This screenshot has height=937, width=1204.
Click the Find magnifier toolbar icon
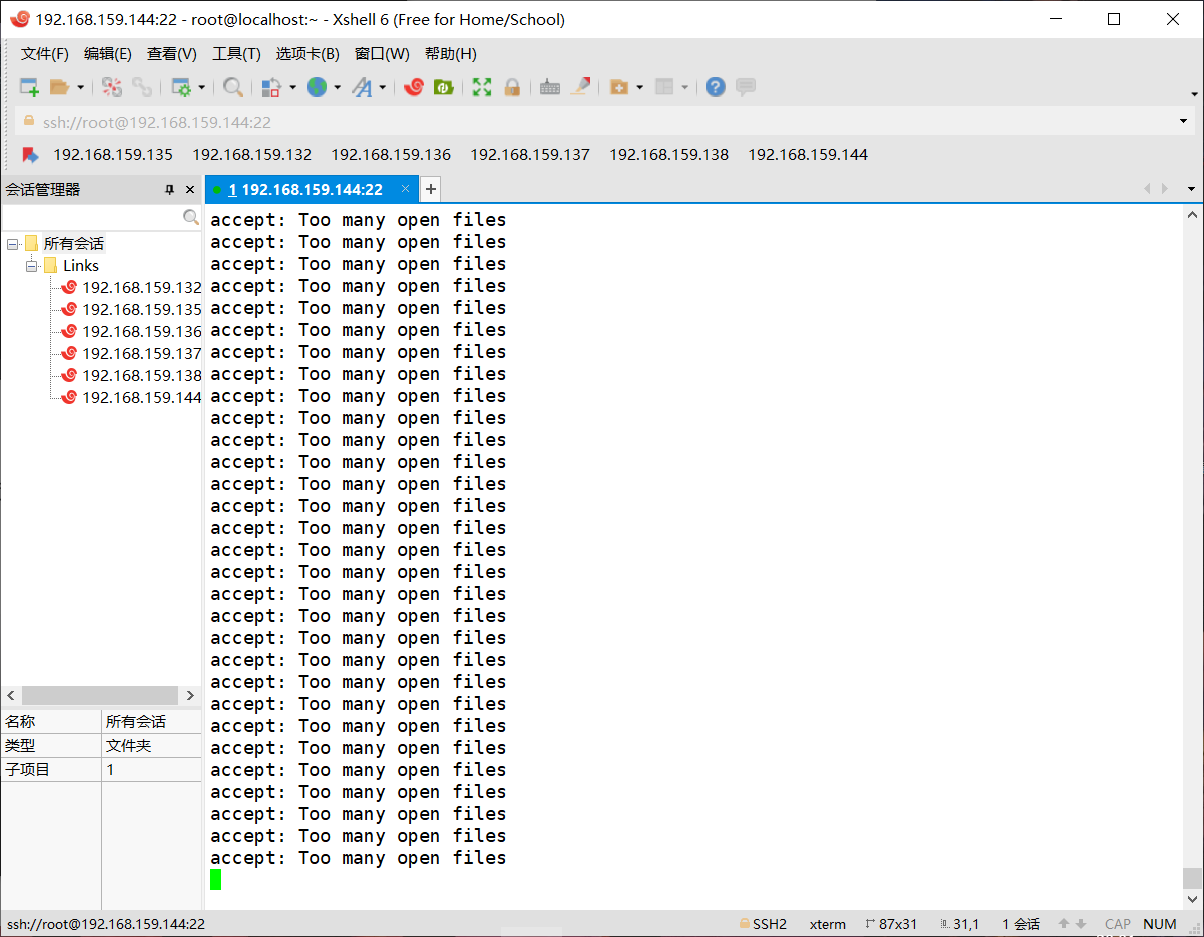tap(233, 87)
